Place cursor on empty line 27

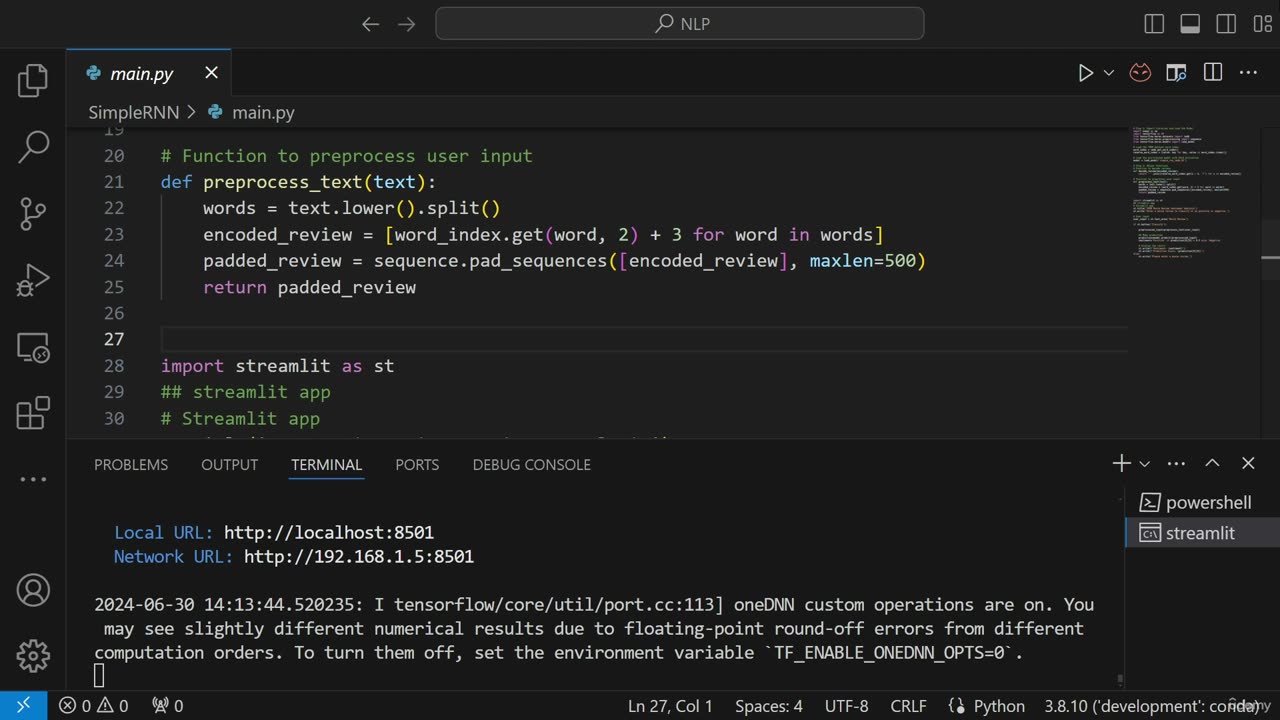point(644,339)
